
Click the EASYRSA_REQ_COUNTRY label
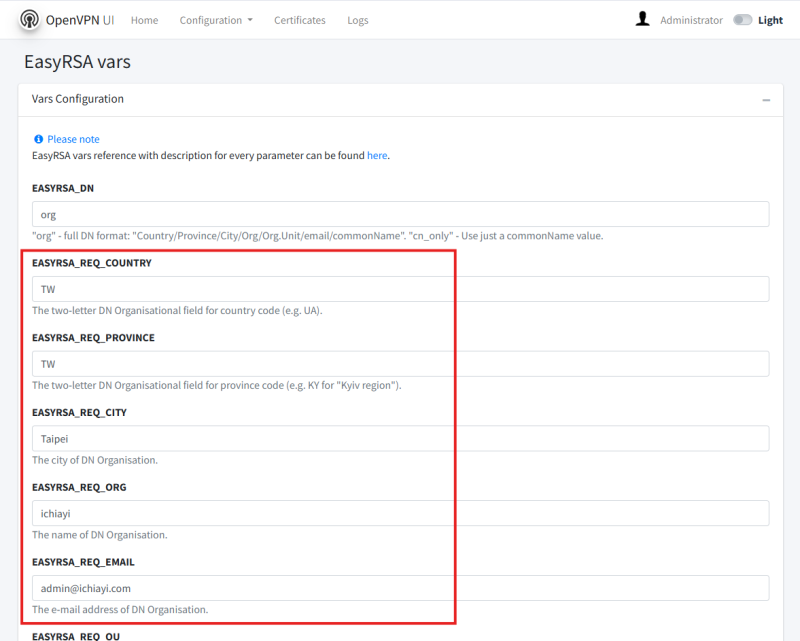pyautogui.click(x=92, y=263)
